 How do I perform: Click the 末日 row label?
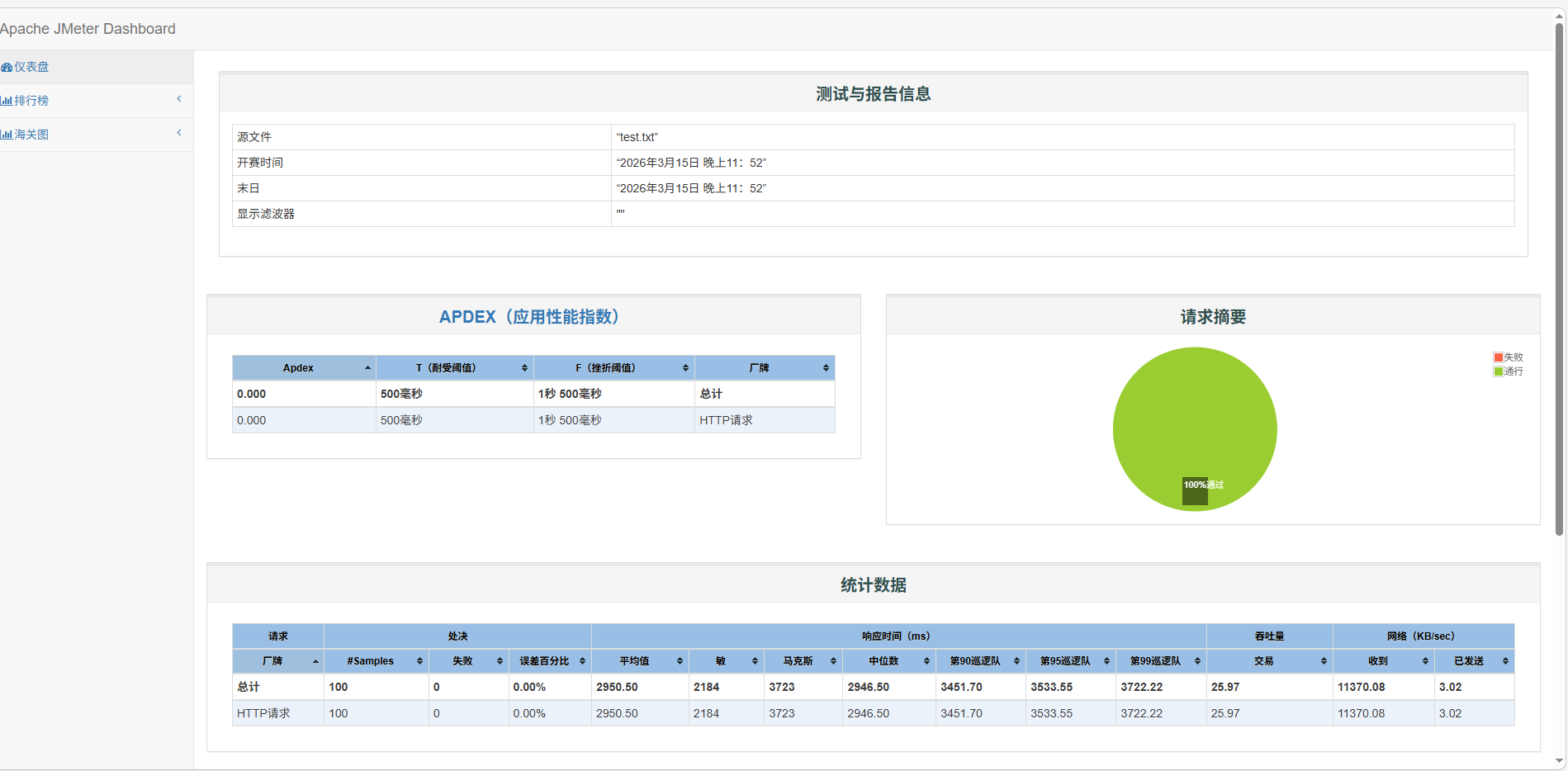tap(249, 188)
